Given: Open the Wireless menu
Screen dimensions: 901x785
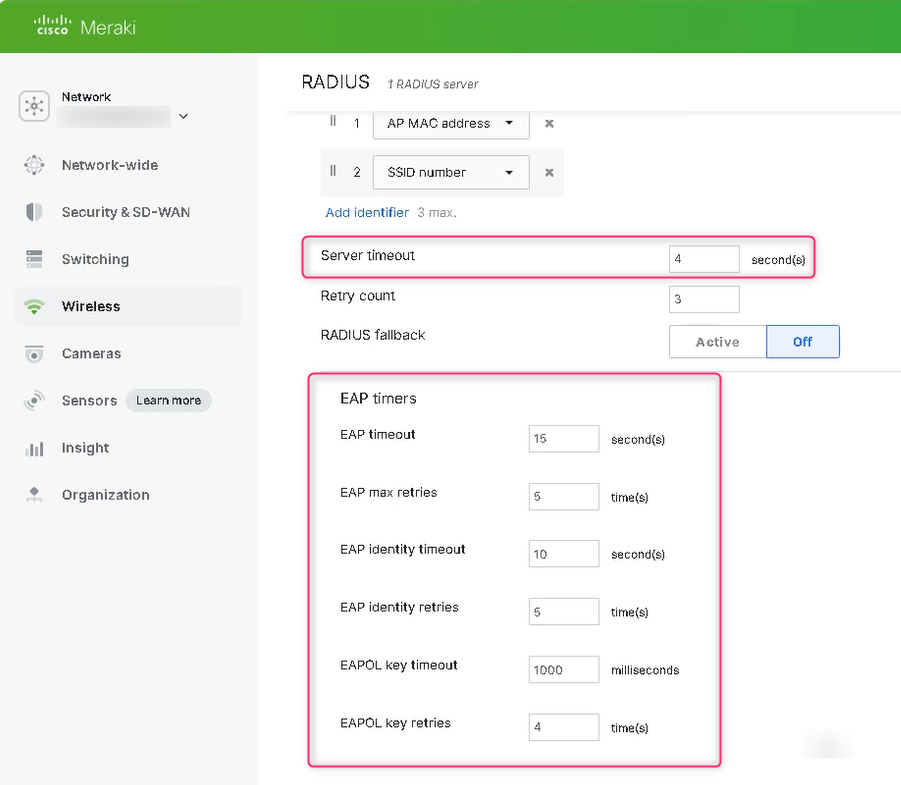Looking at the screenshot, I should [91, 307].
